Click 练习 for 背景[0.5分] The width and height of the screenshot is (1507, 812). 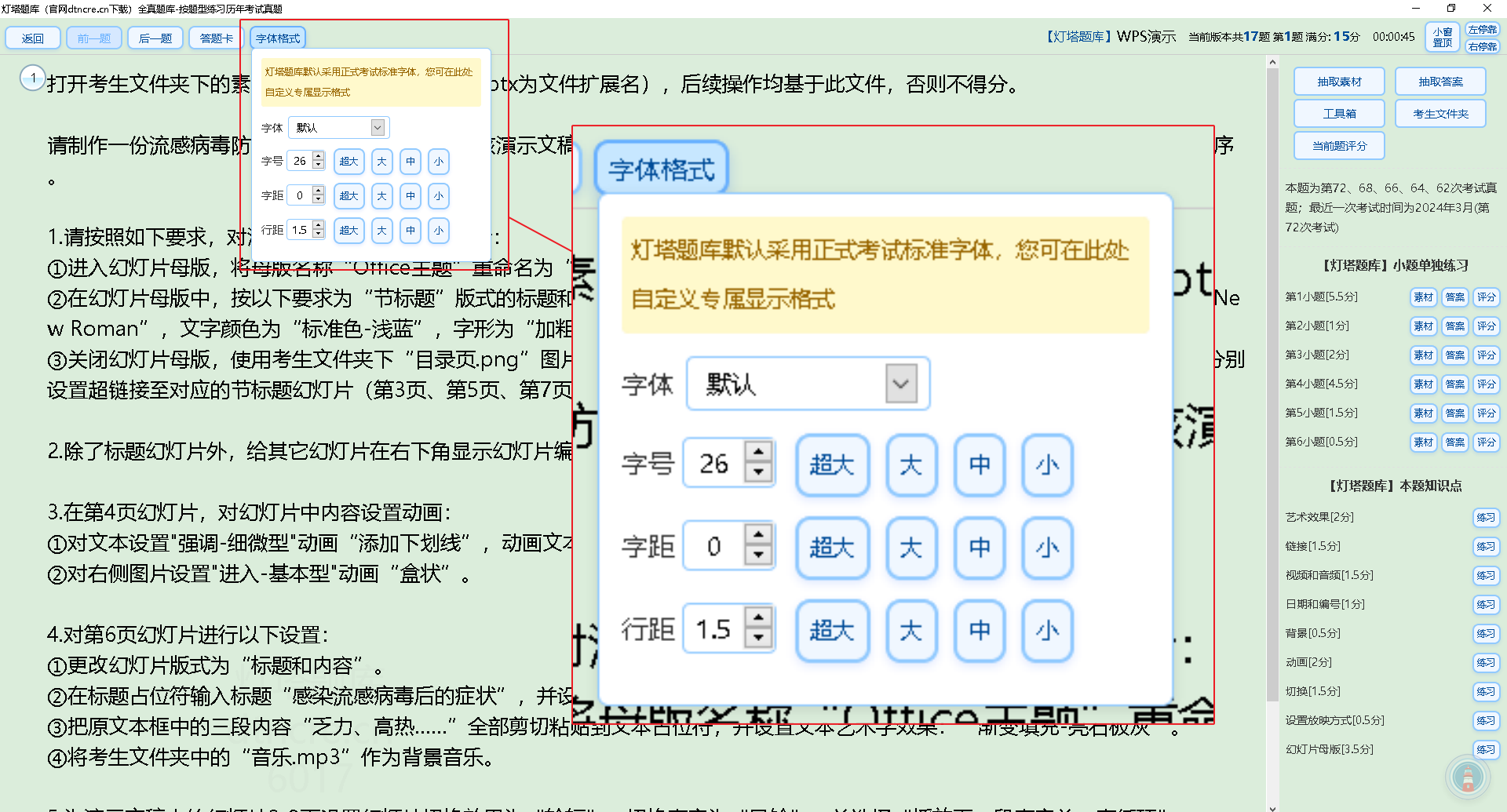(x=1486, y=634)
